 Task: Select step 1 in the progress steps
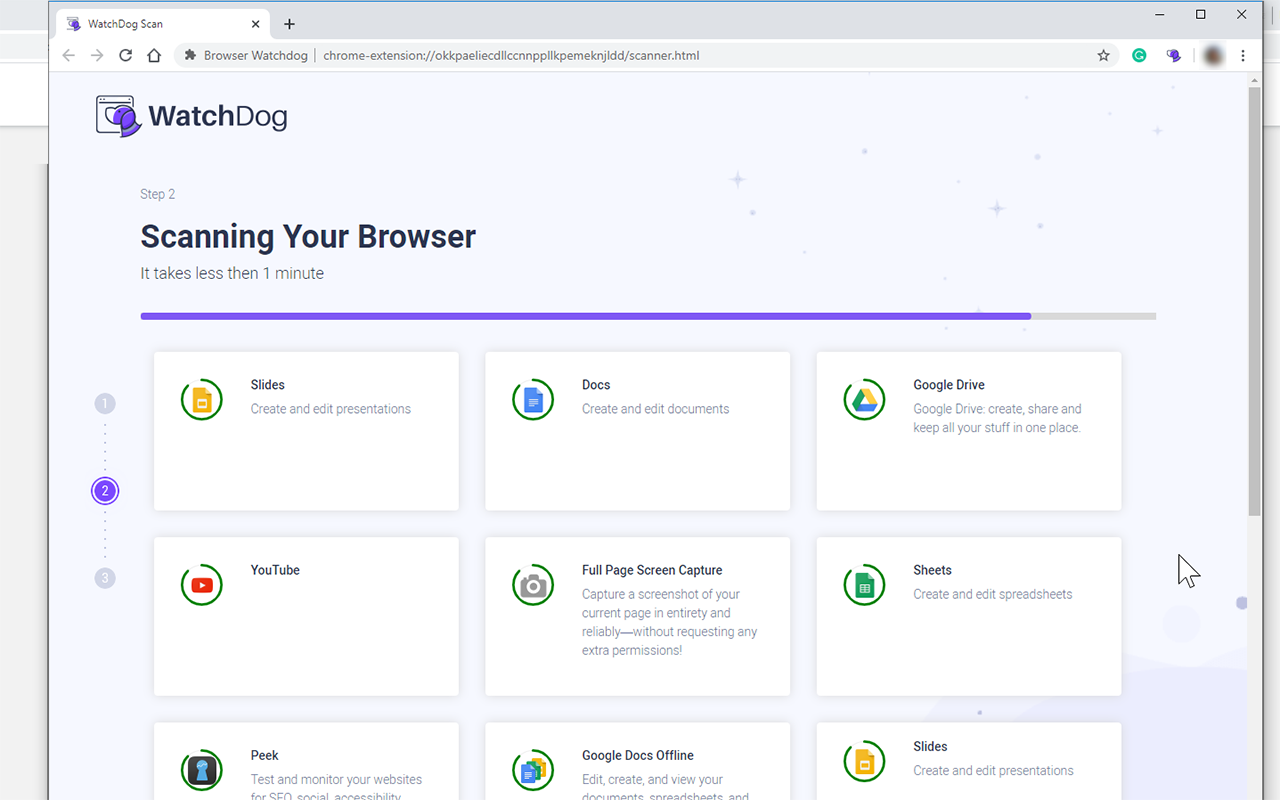point(105,403)
